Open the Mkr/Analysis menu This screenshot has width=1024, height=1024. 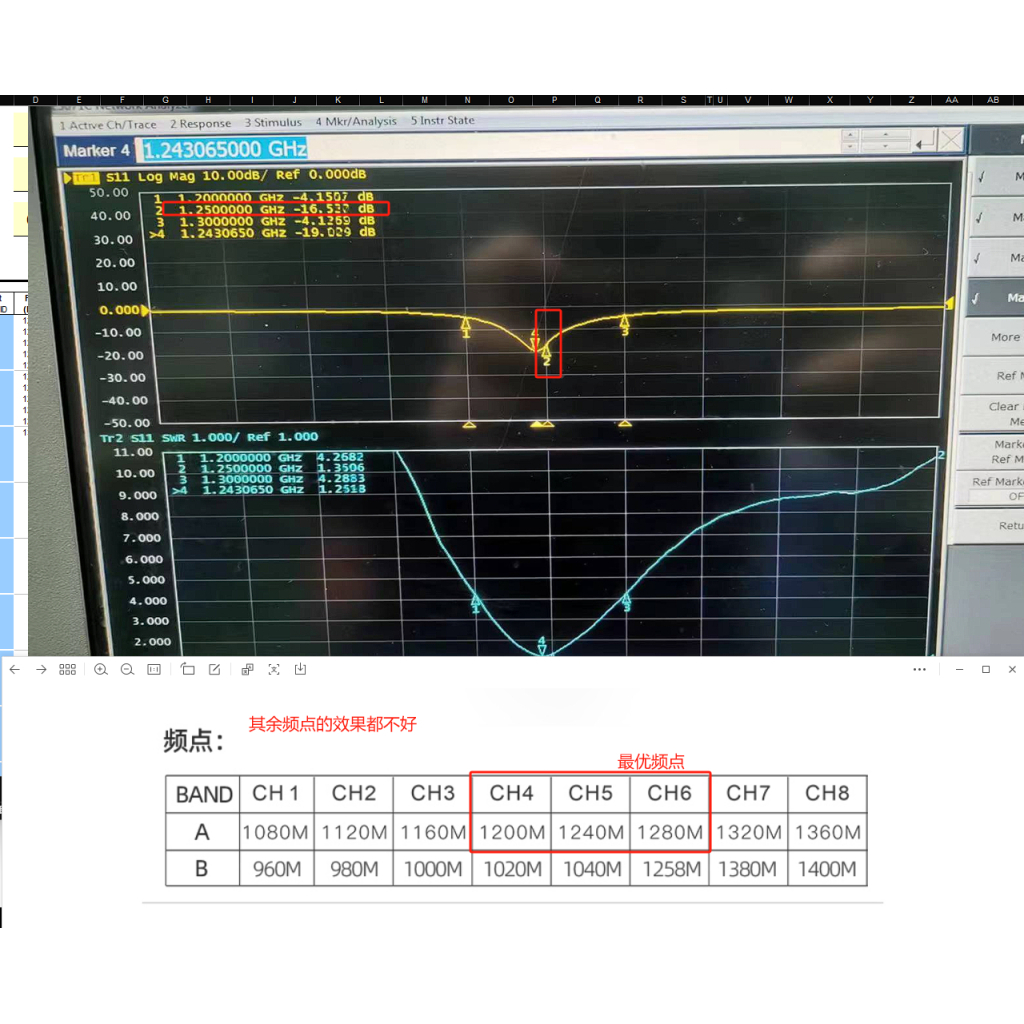tap(356, 121)
